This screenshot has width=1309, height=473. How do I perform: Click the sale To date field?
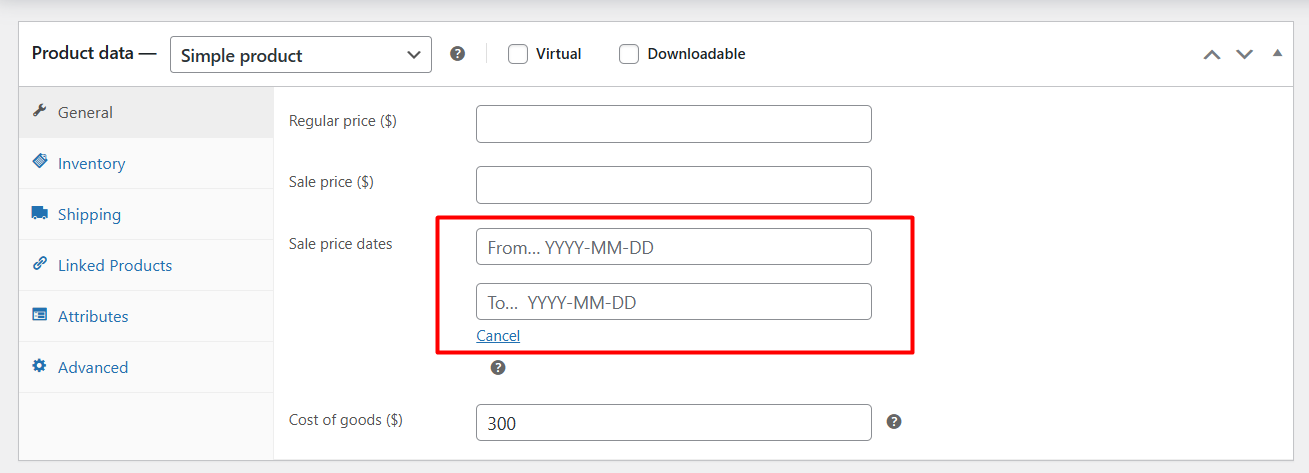click(x=674, y=302)
